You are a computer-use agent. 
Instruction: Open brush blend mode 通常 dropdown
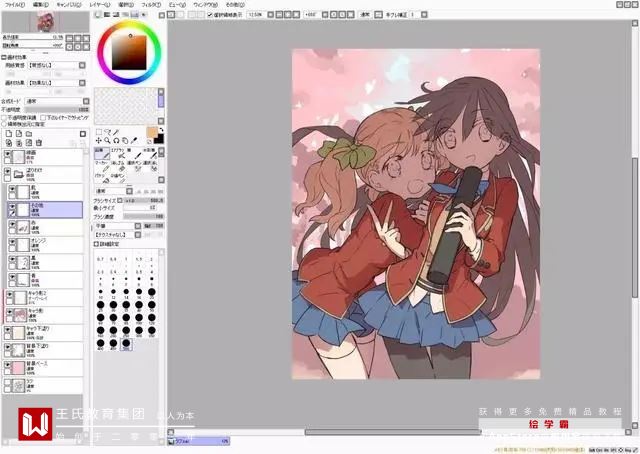click(x=129, y=191)
